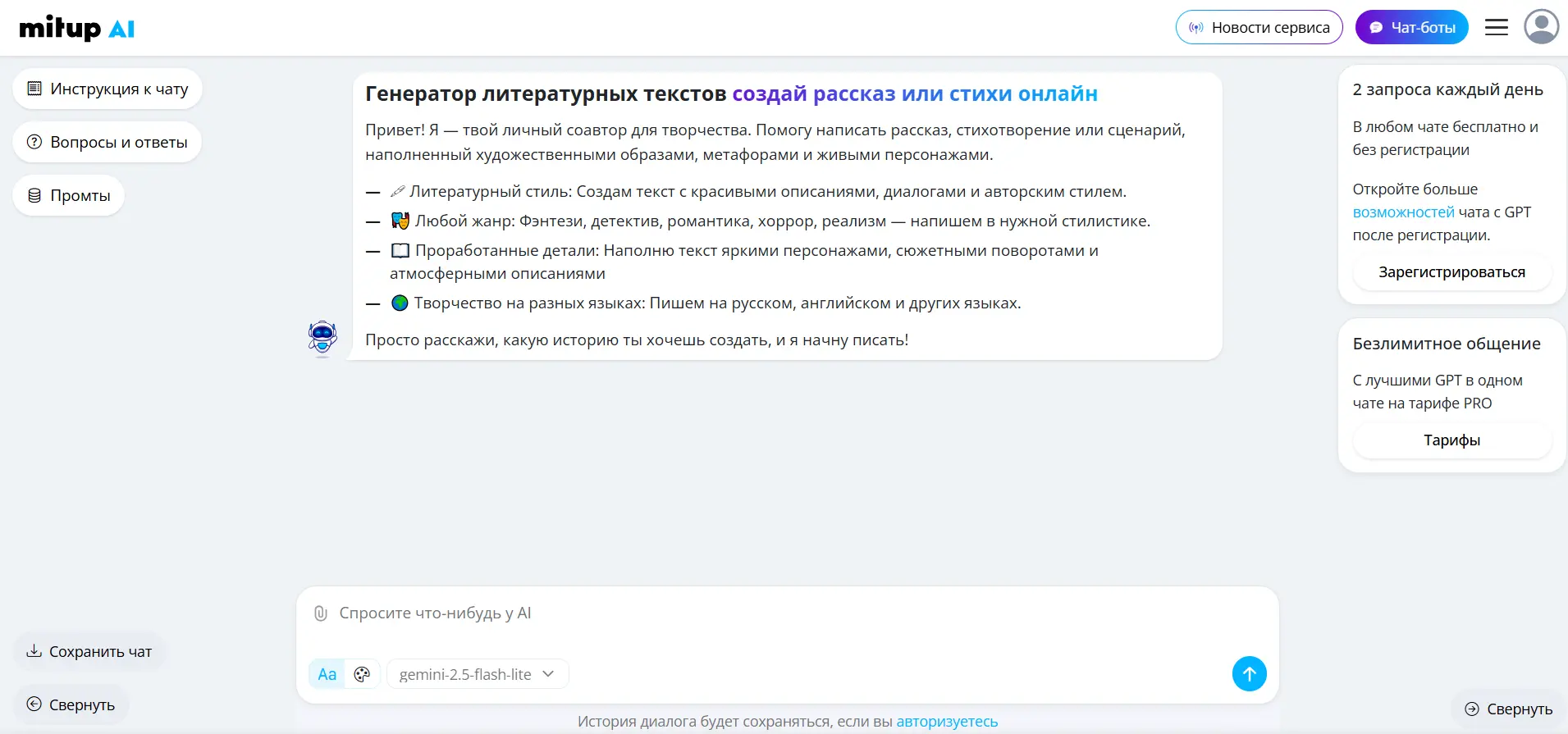
Task: Select the palette image mode icon
Action: coord(362,674)
